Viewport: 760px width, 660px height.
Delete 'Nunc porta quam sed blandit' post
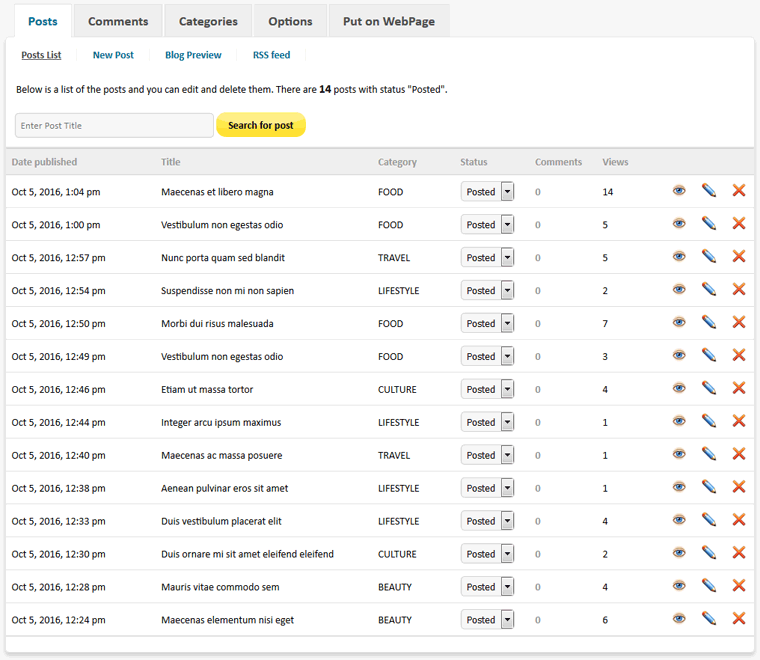(739, 256)
